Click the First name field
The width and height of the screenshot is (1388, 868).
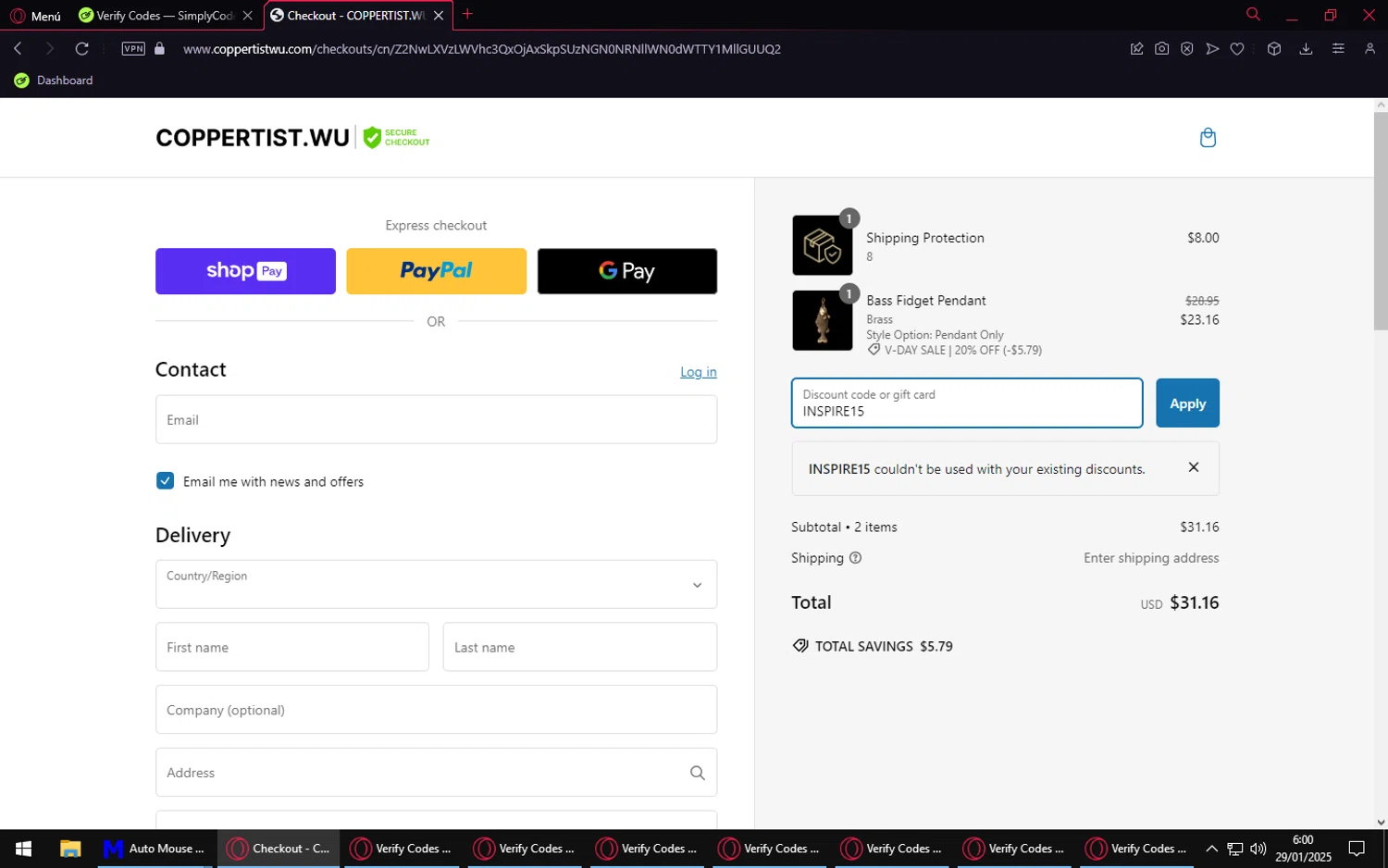click(x=292, y=647)
